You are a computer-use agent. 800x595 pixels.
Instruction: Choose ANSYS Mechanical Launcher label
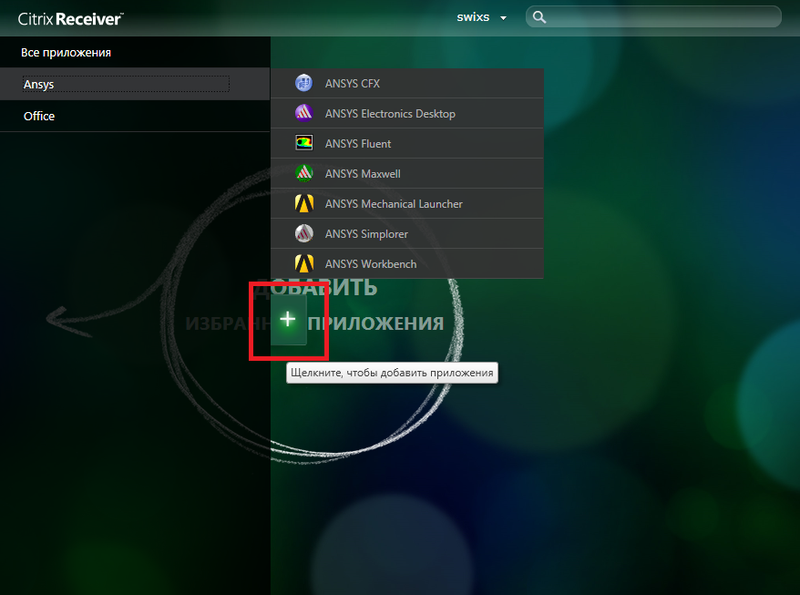[x=394, y=204]
